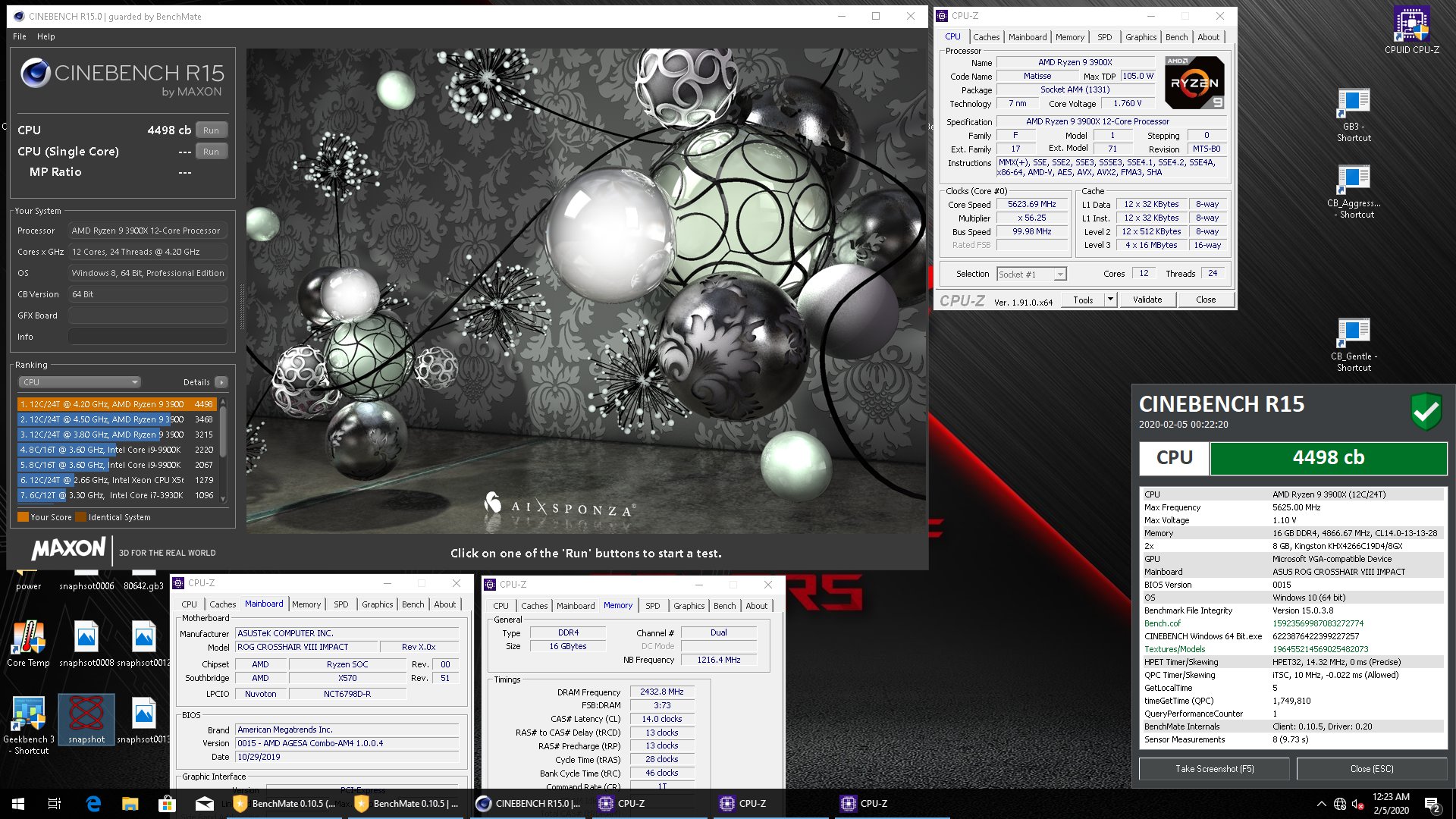The height and width of the screenshot is (819, 1456).
Task: Show hidden system tray icons
Action: point(1322,804)
